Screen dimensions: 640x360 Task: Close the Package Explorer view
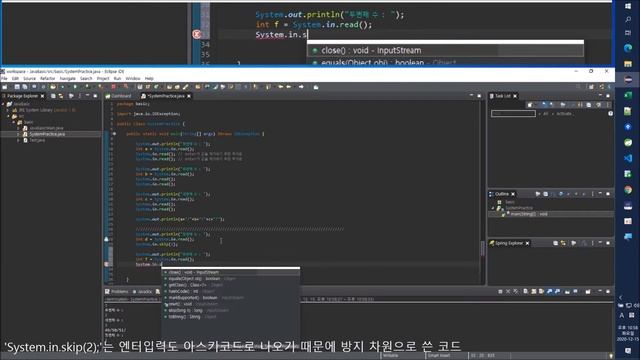tap(42, 96)
